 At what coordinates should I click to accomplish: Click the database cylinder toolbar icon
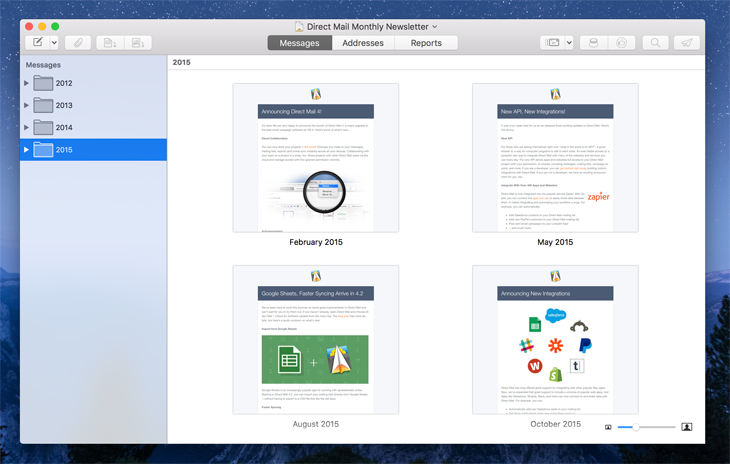pos(593,43)
